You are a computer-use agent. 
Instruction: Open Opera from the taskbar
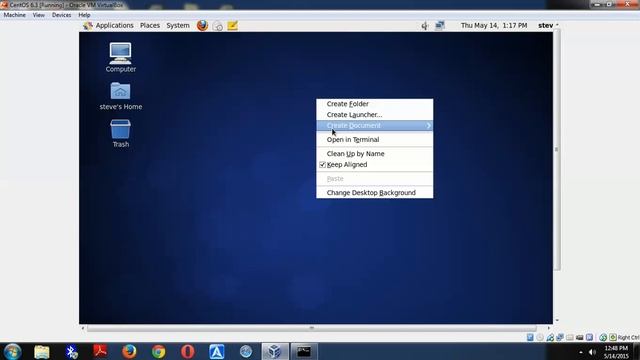click(188, 351)
